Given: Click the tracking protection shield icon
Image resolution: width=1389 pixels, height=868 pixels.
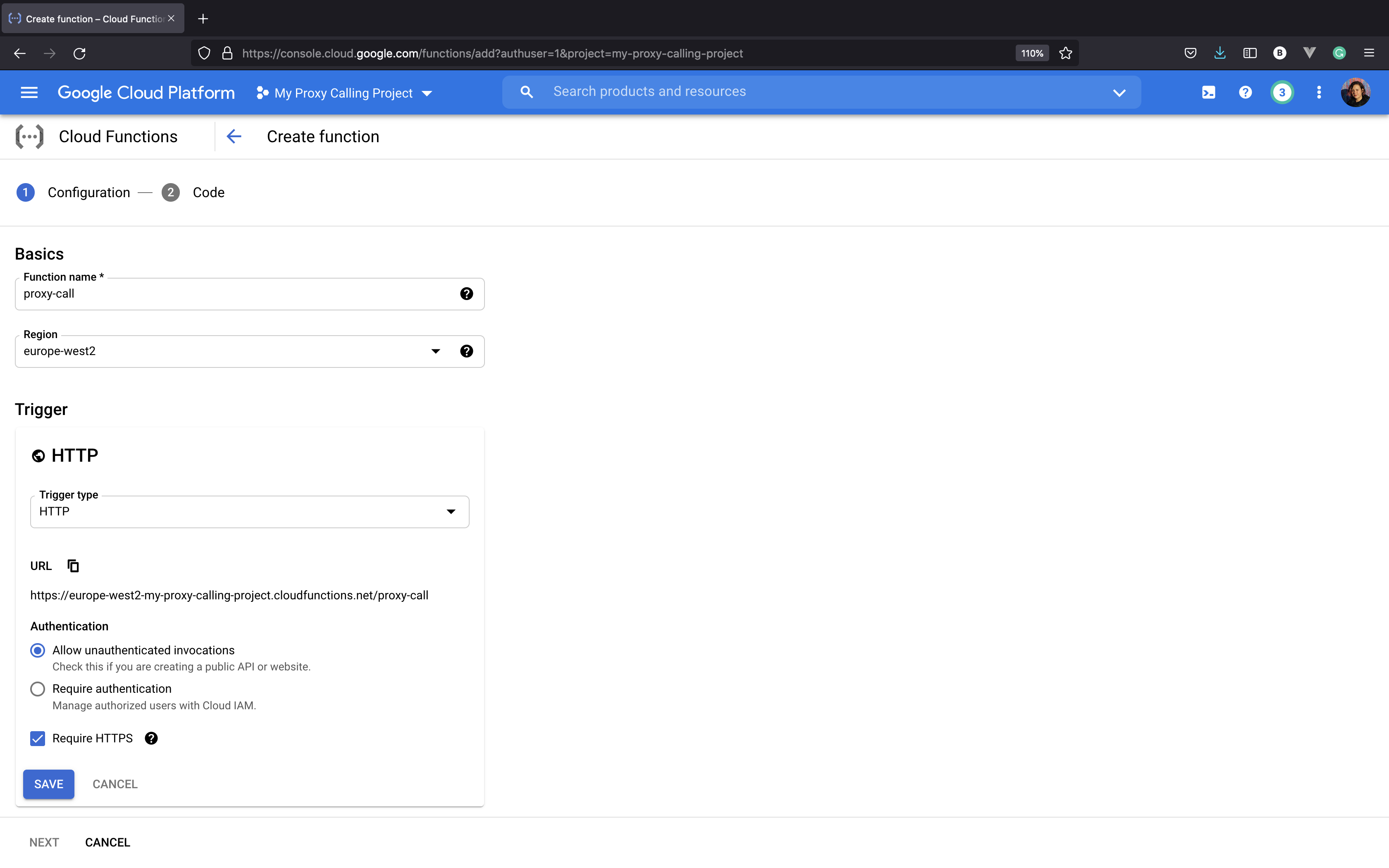Looking at the screenshot, I should (204, 53).
